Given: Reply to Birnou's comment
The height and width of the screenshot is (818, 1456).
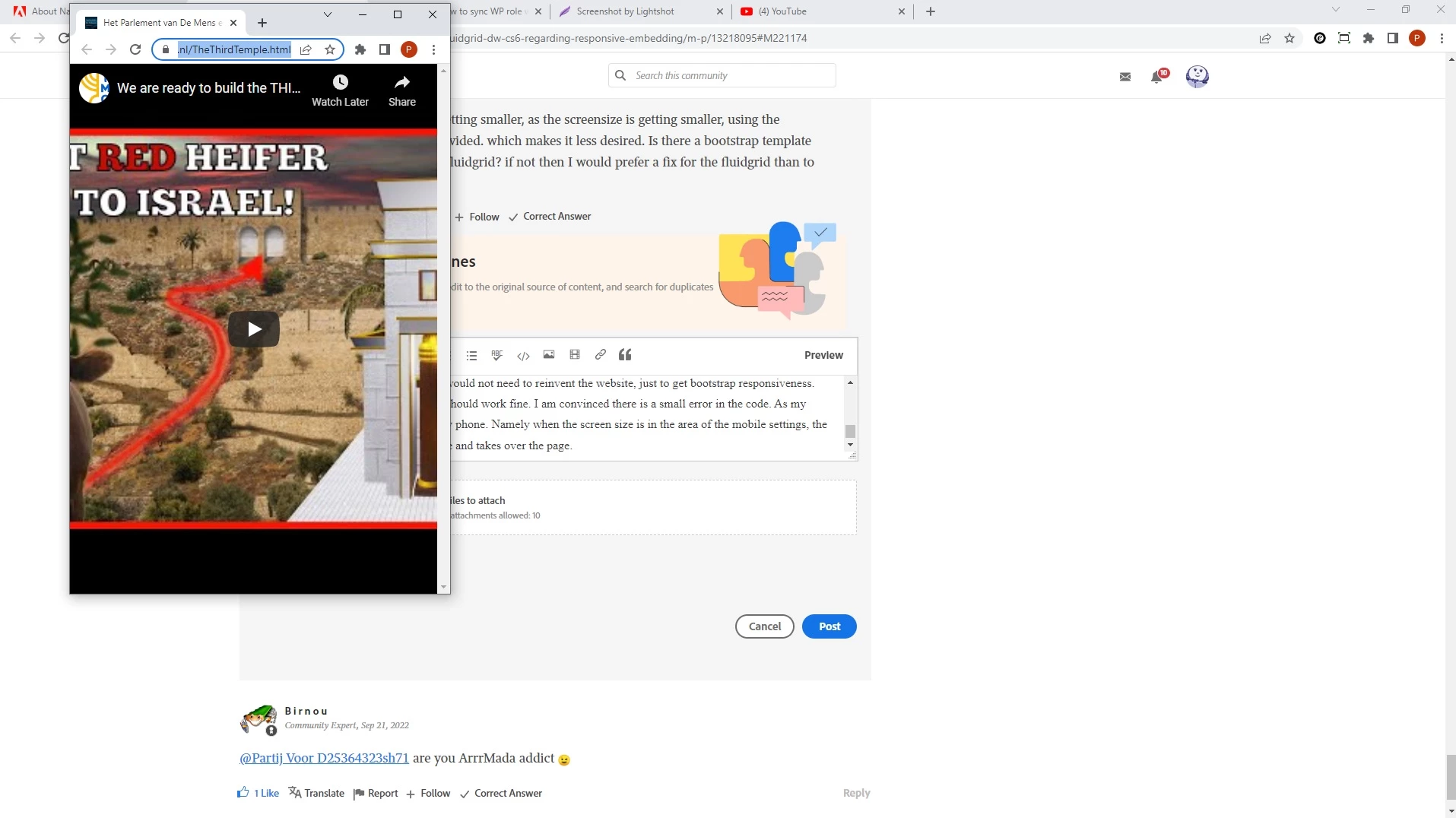Looking at the screenshot, I should (x=856, y=793).
